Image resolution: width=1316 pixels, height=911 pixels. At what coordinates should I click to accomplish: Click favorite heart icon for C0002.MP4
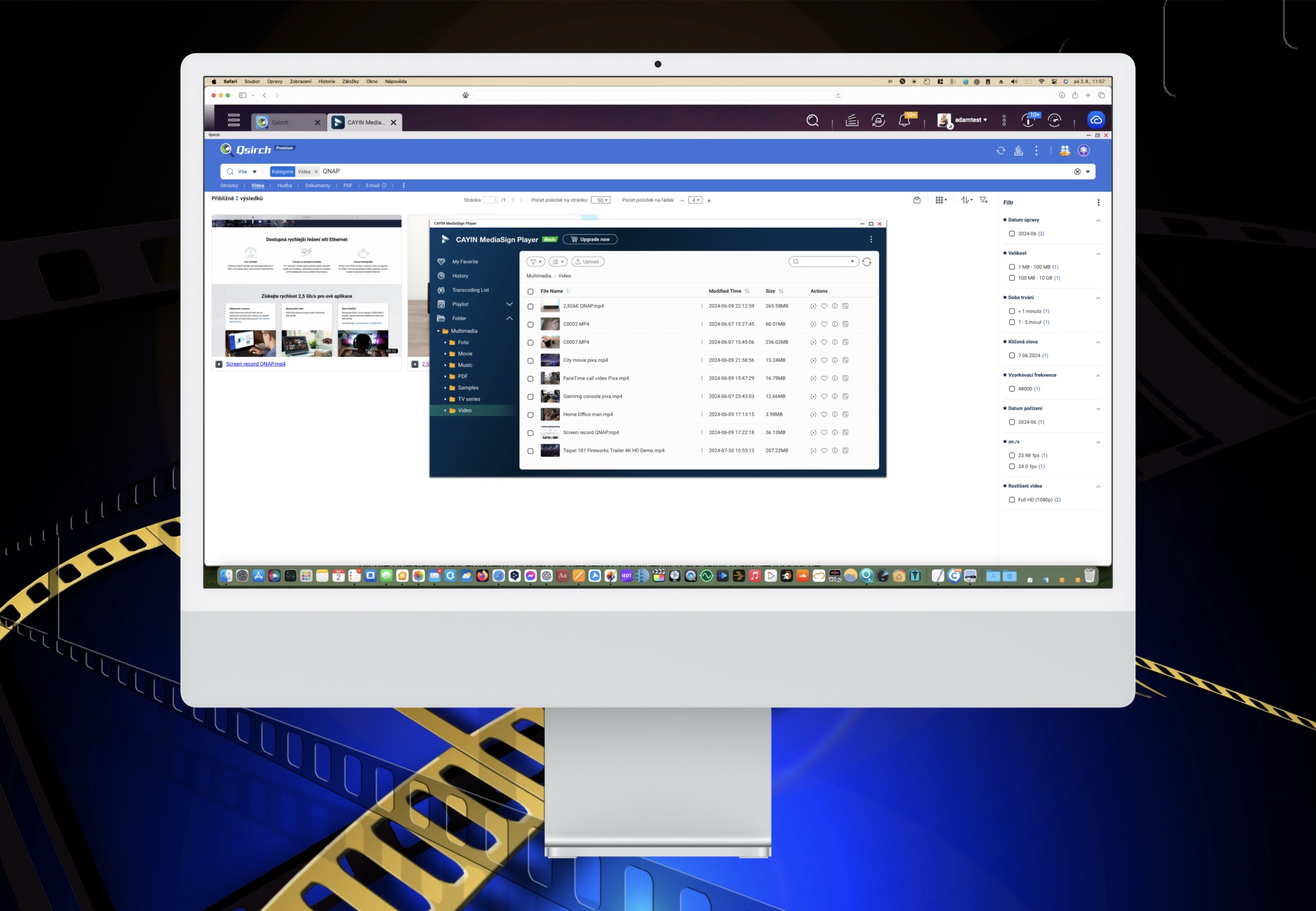click(824, 324)
